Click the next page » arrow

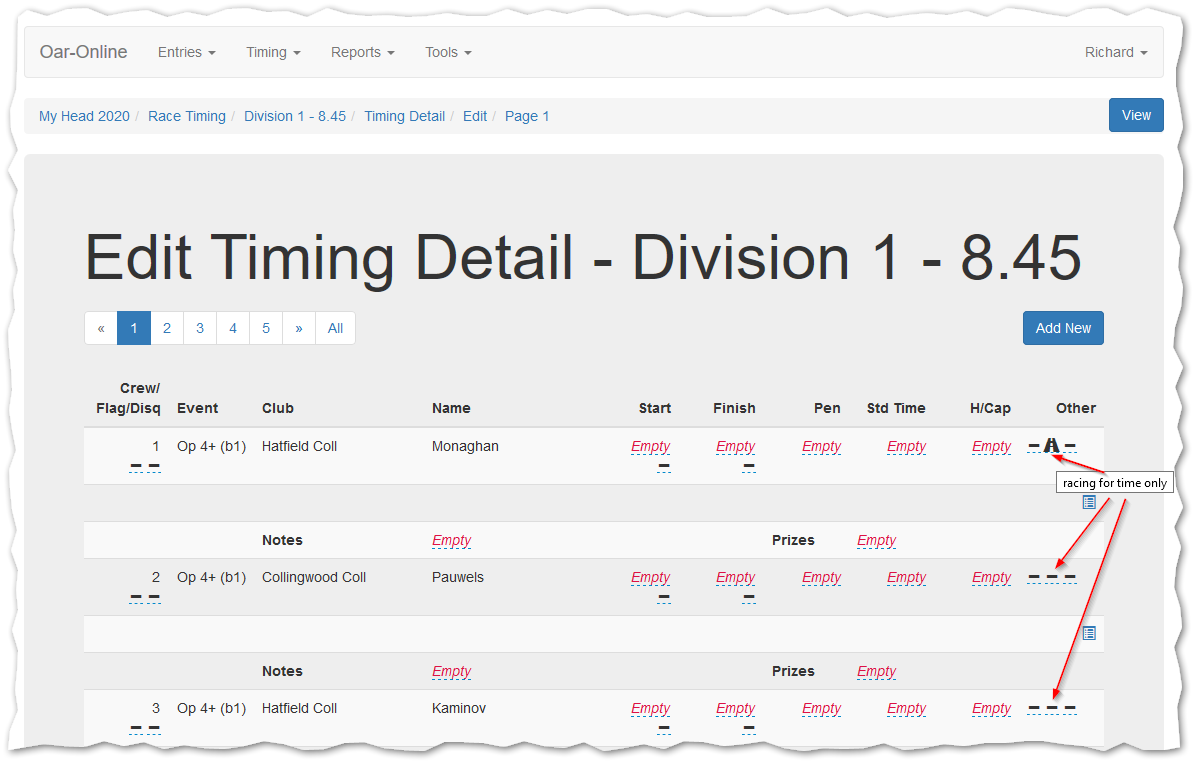(x=299, y=328)
